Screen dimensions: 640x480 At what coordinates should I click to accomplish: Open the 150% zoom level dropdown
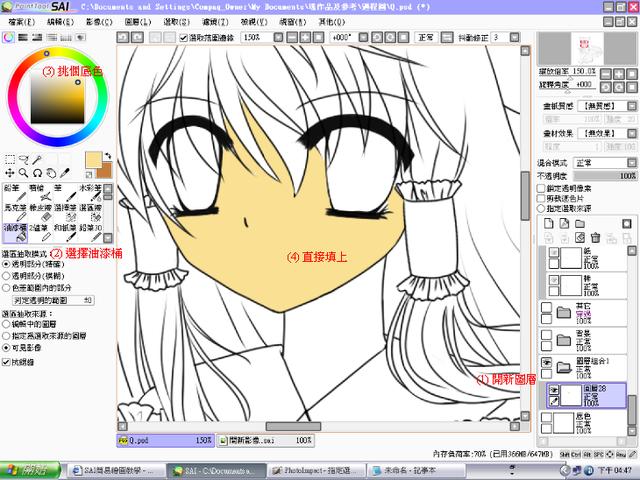(278, 38)
